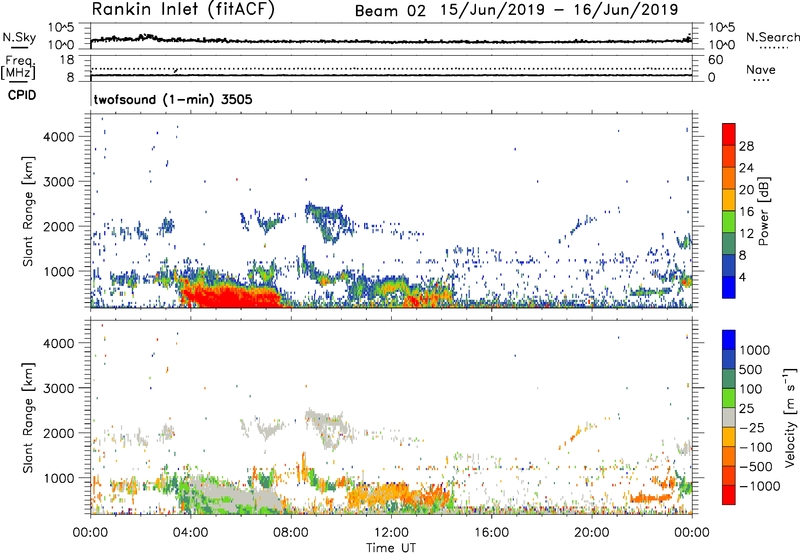Click the 'Power [dB]' colorbar label
The width and height of the screenshot is (800, 554).
coord(763,211)
